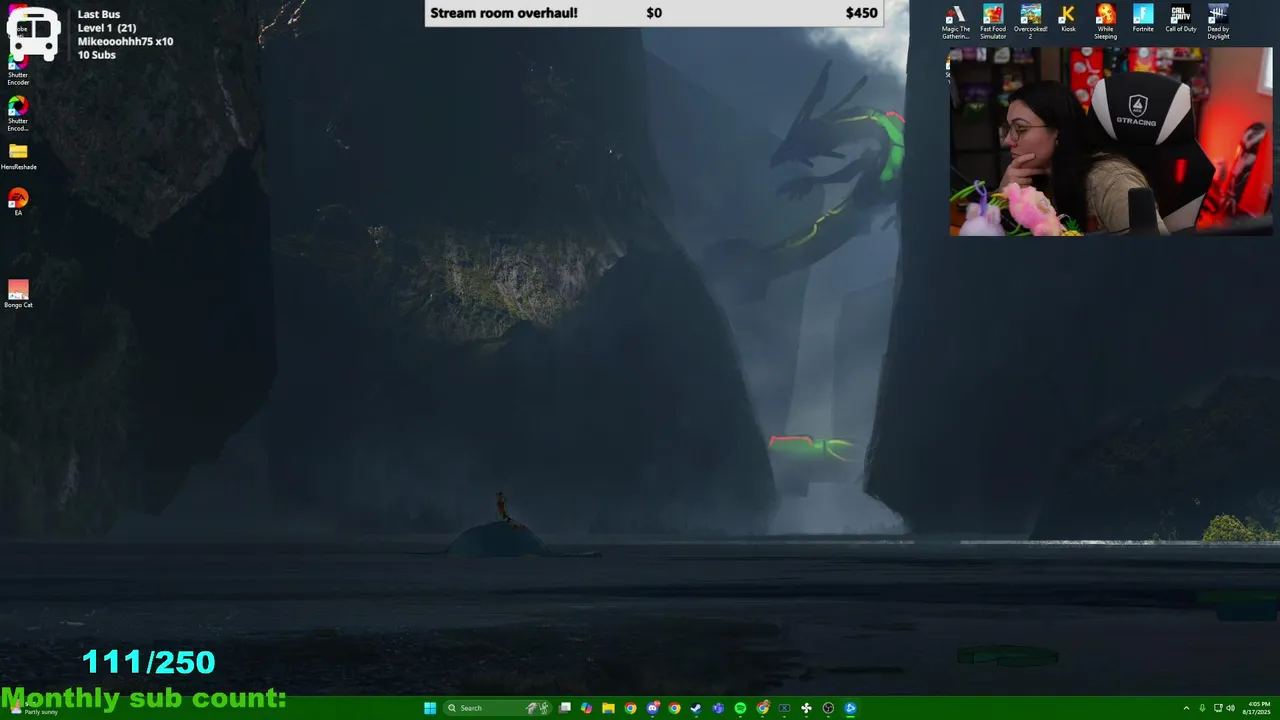Open Dead by Daylight desktop shortcut
The height and width of the screenshot is (720, 1280).
[1218, 21]
